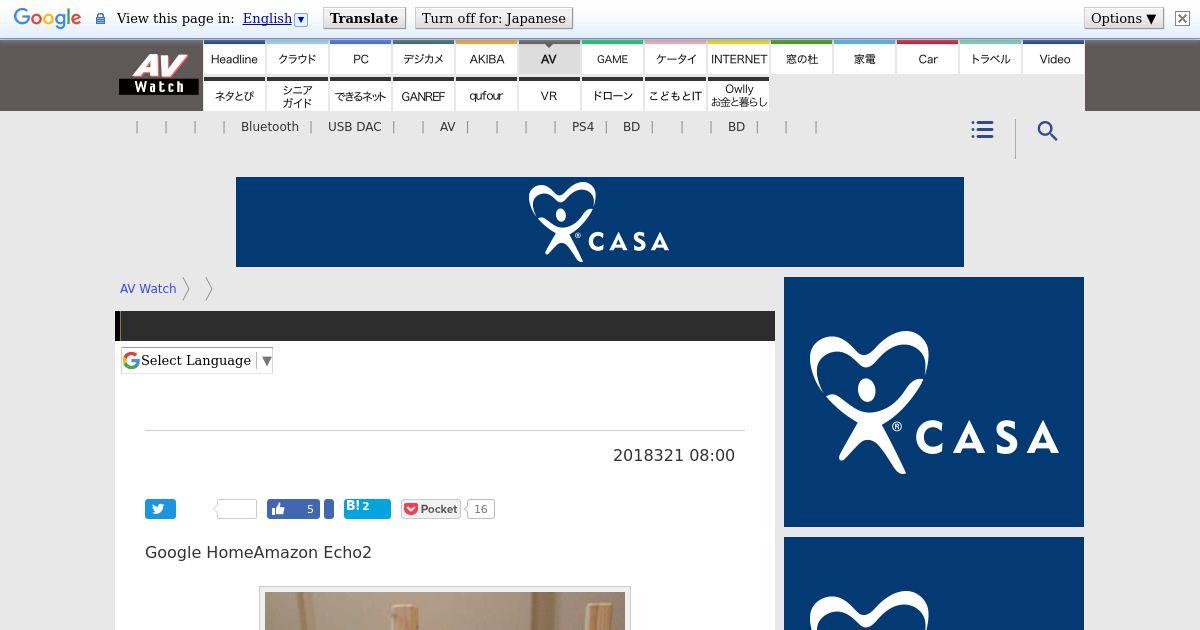1200x630 pixels.
Task: Open the こどもとIT tab
Action: (676, 94)
